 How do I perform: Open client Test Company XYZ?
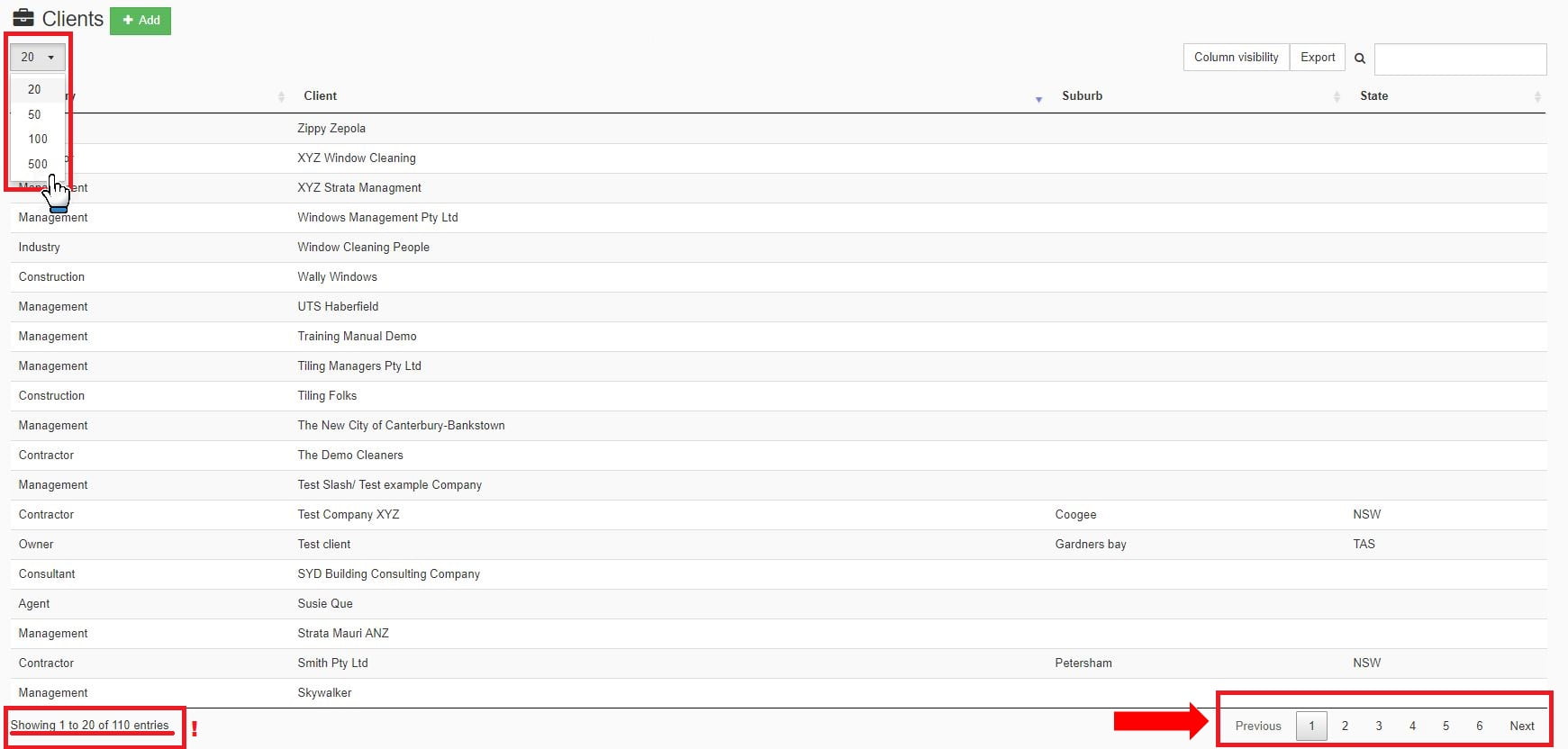pyautogui.click(x=349, y=514)
